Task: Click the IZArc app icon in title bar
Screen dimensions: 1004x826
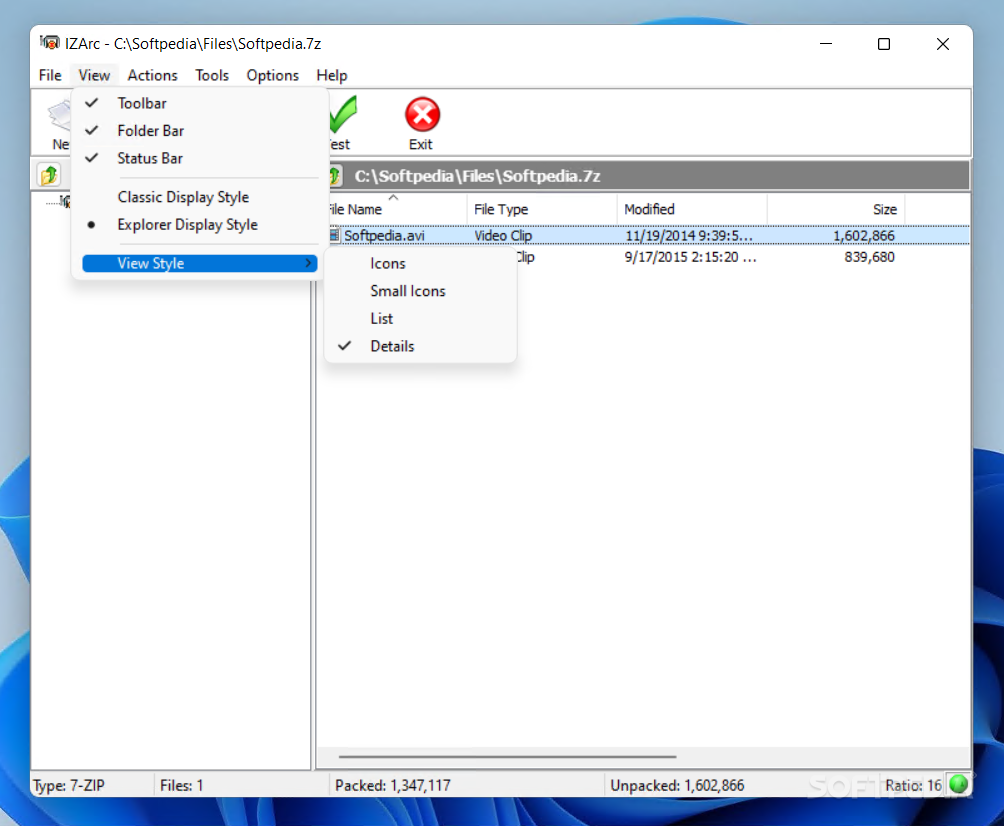Action: click(x=50, y=43)
